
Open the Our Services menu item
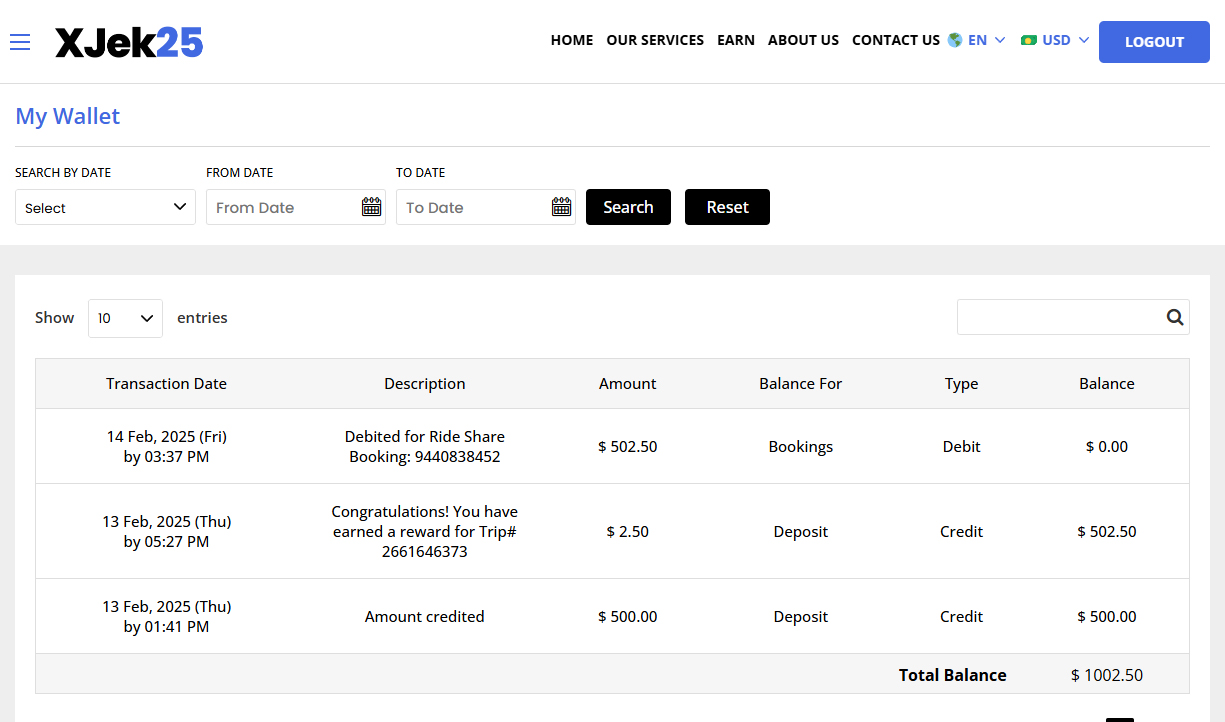tap(655, 40)
